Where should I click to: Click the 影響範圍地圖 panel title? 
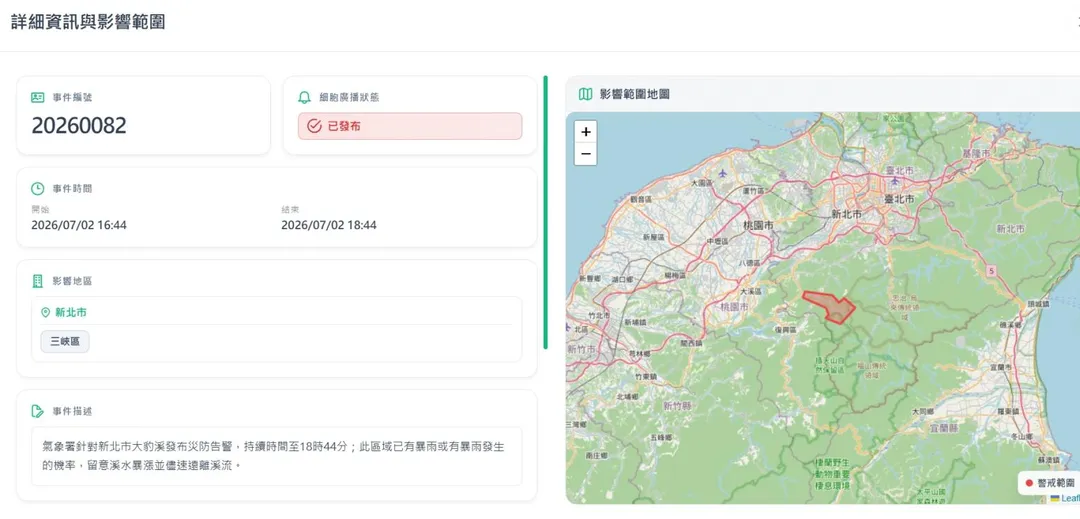tap(634, 94)
